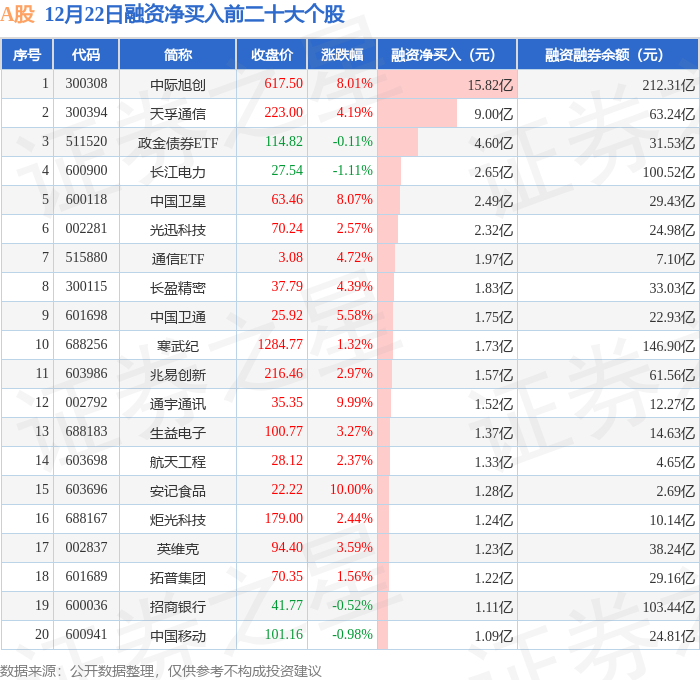Click the orange A股 label
Viewport: 700px width, 680px height.
pyautogui.click(x=17, y=14)
